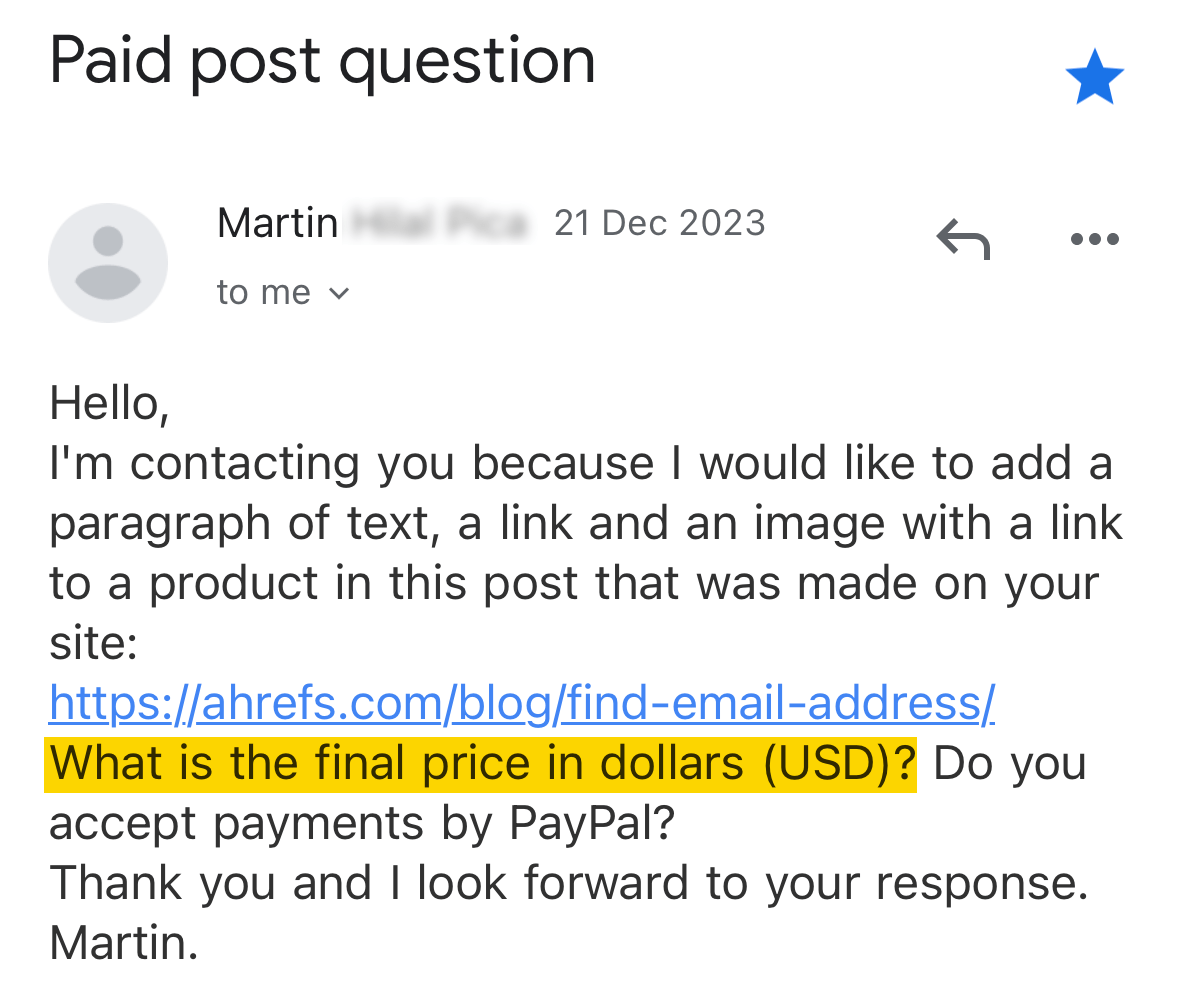Select the sender's circular avatar picture
This screenshot has height=994, width=1179.
(108, 262)
